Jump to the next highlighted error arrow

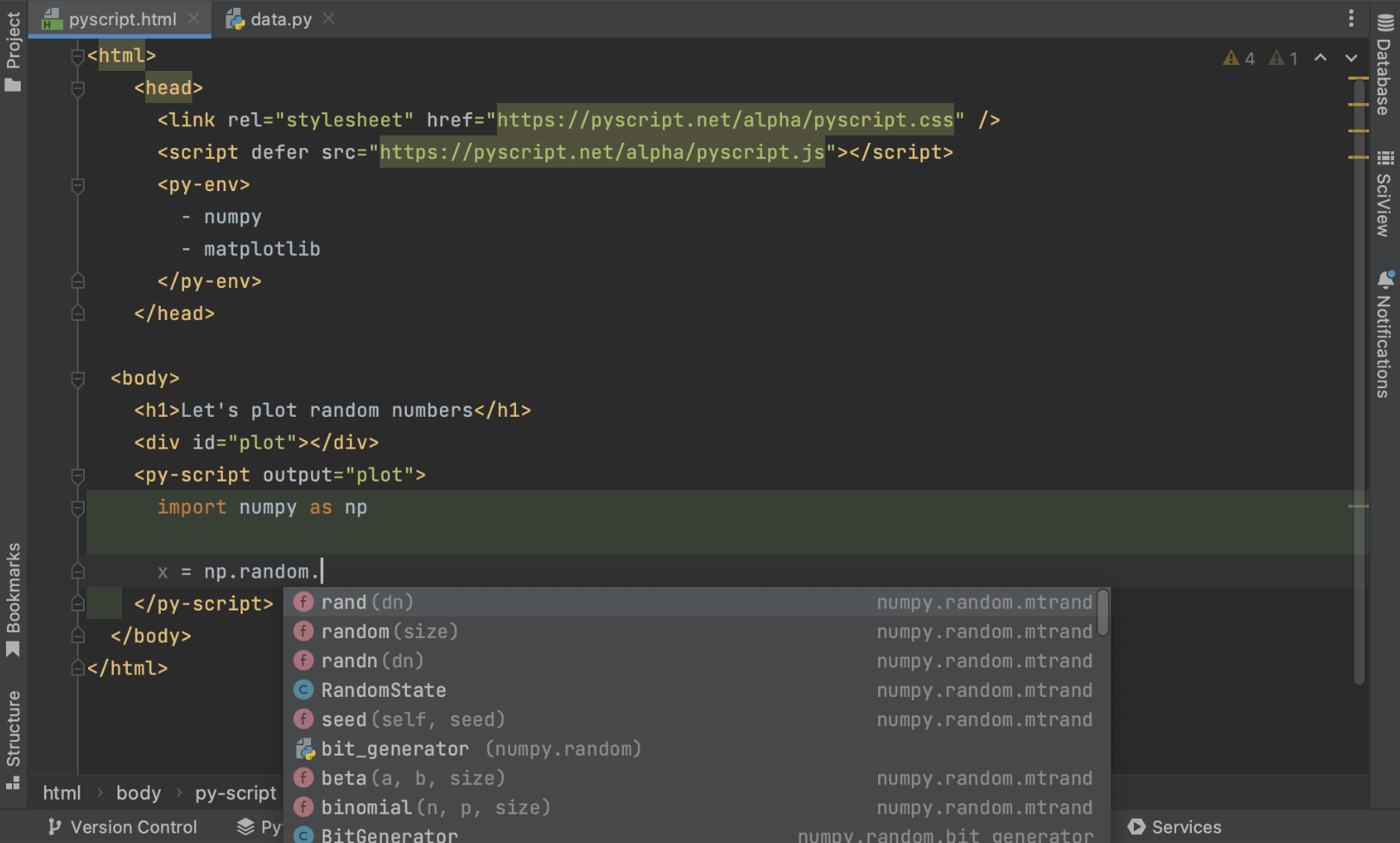pyautogui.click(x=1351, y=58)
